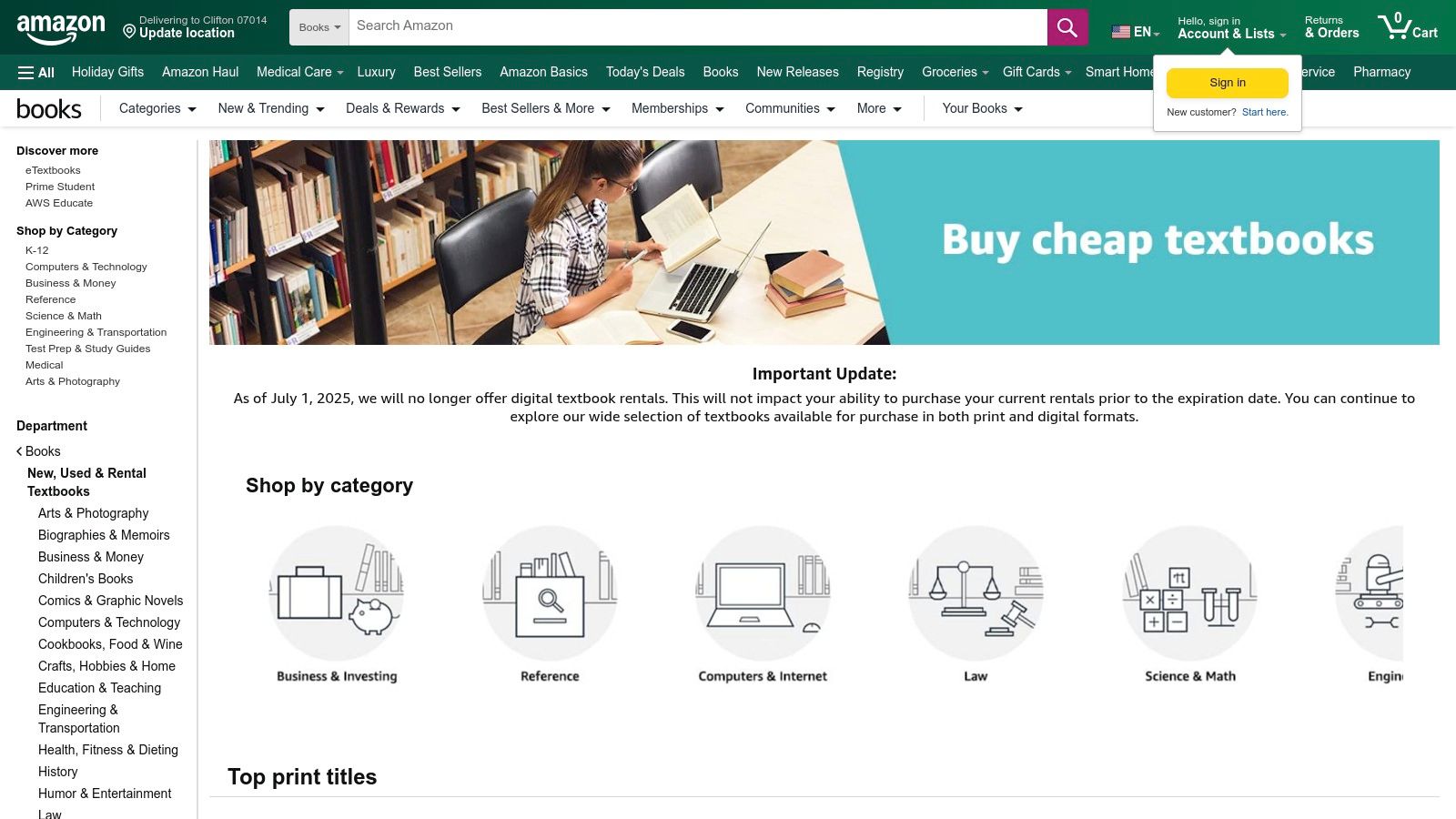
Task: Click the Buy cheap textbooks banner
Action: click(824, 242)
